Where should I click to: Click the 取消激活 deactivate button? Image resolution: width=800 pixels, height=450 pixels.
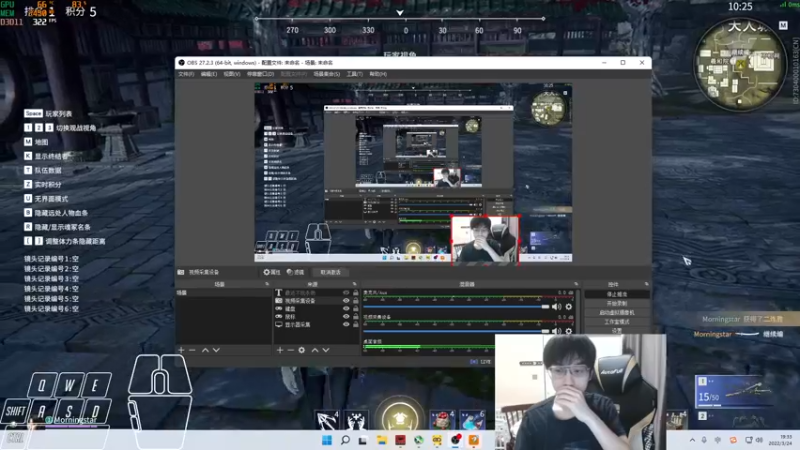coord(330,272)
